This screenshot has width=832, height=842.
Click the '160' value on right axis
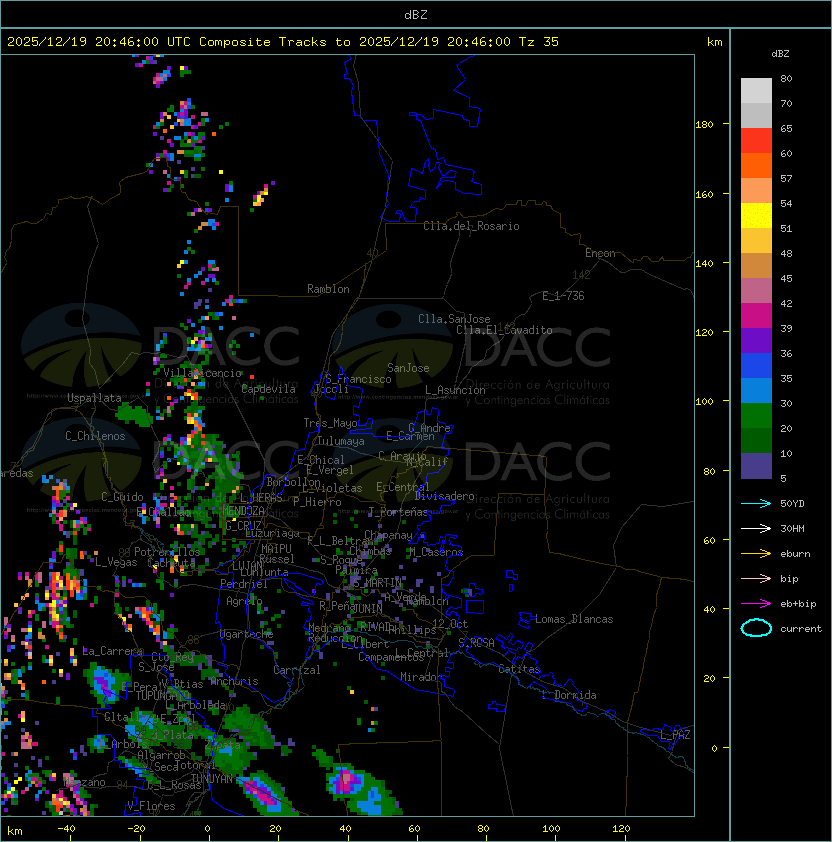(x=704, y=194)
